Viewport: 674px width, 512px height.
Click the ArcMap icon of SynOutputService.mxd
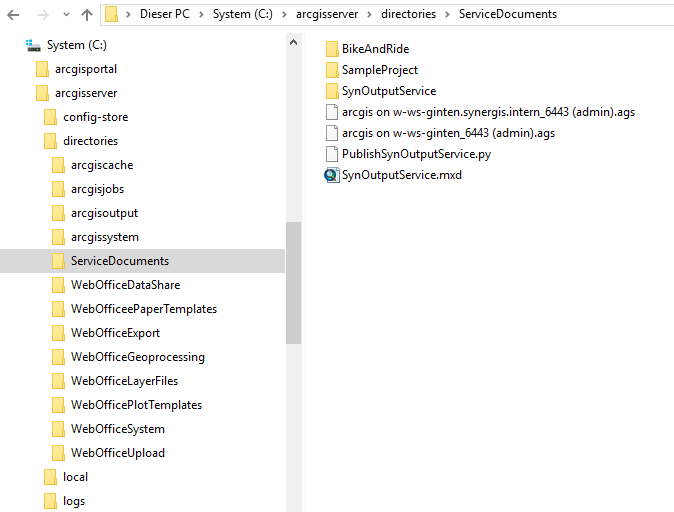click(x=332, y=175)
